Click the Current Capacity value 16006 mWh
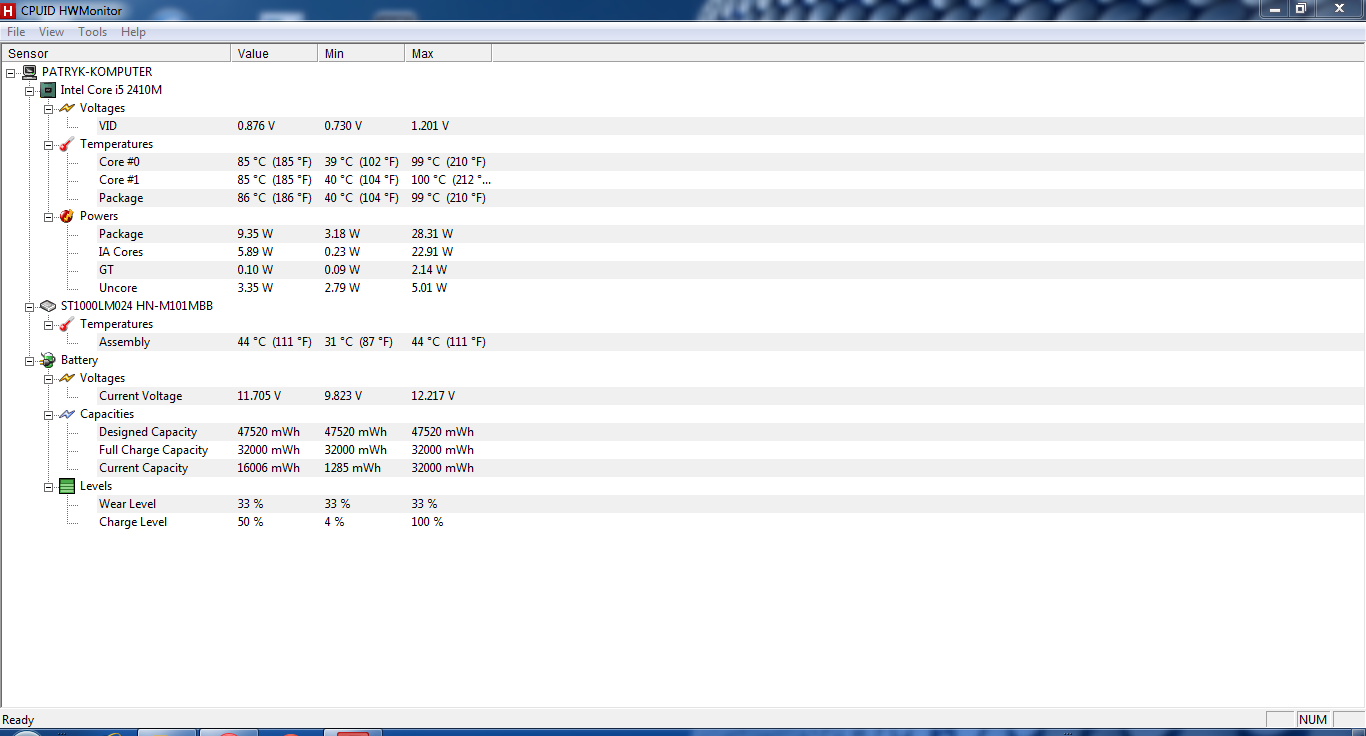Viewport: 1366px width, 736px height. pos(268,468)
